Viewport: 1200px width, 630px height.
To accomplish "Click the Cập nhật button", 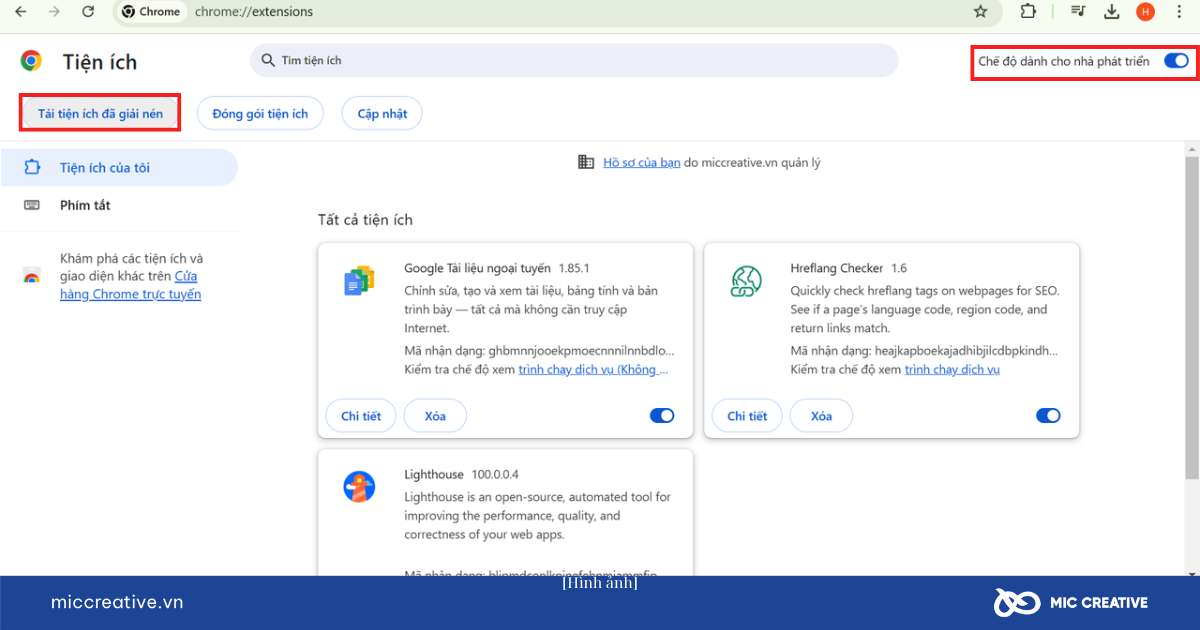I will tap(382, 114).
